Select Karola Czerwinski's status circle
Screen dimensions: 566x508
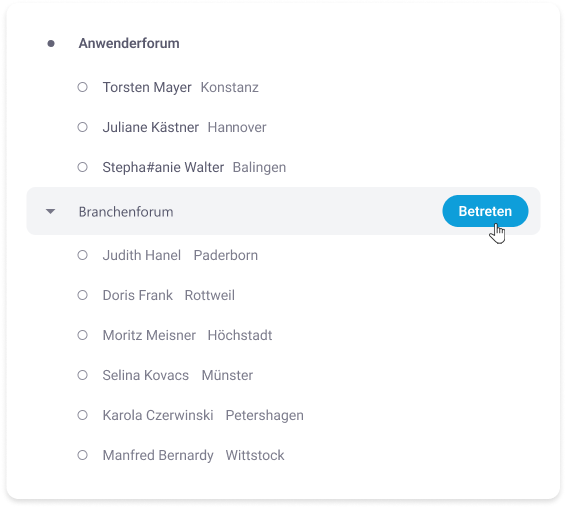pyautogui.click(x=83, y=415)
